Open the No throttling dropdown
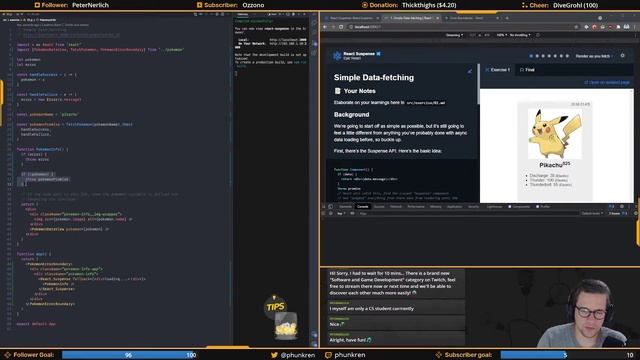Viewport: 640px width, 360px height. click(520, 35)
